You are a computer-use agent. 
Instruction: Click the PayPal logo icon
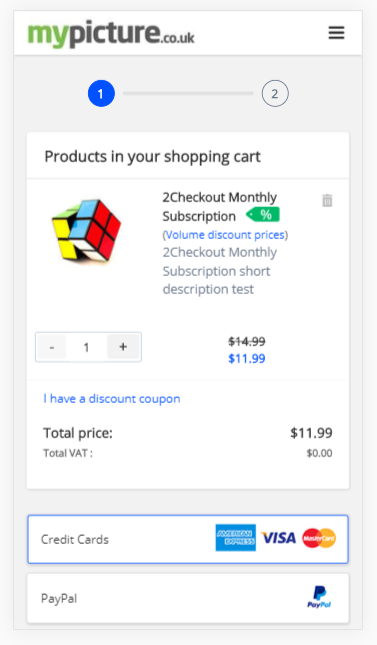319,597
